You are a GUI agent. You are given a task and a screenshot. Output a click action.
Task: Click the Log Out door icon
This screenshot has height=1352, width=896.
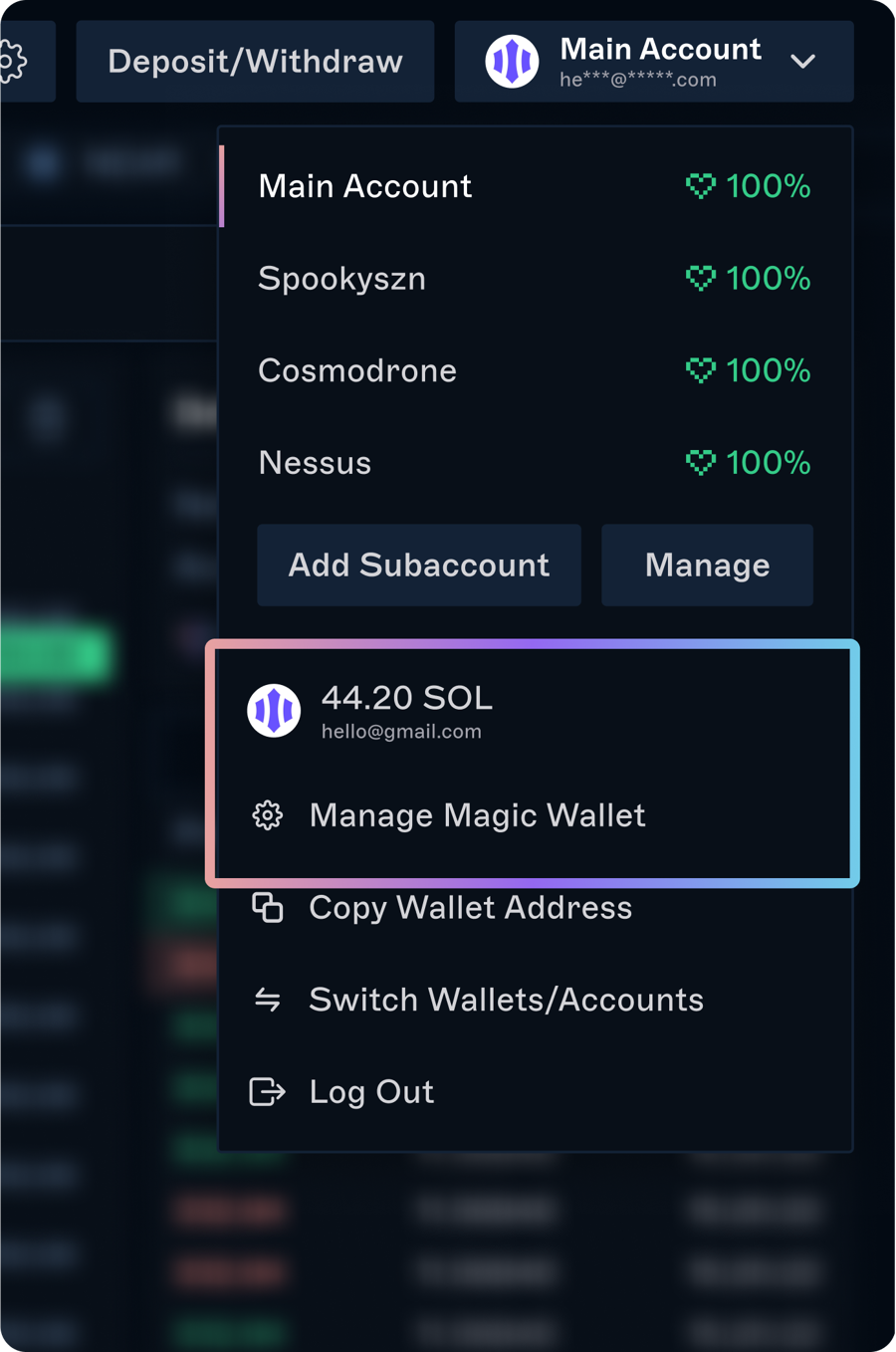coord(267,1092)
